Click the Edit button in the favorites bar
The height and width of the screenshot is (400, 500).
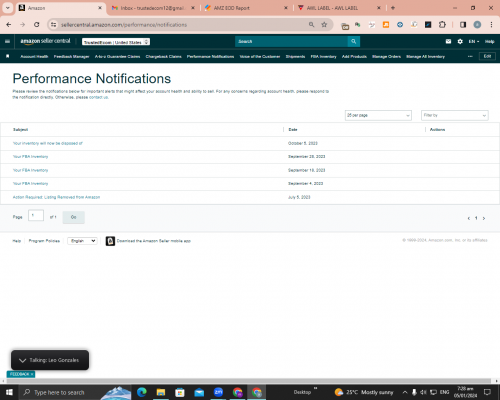pyautogui.click(x=487, y=56)
